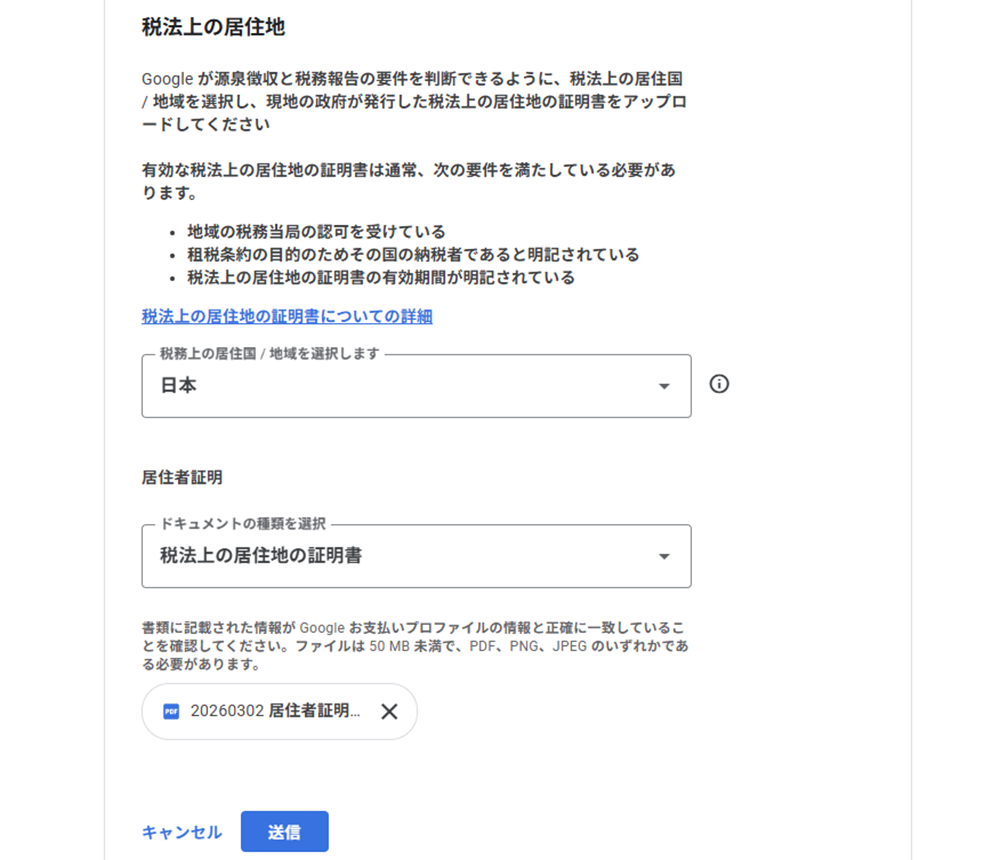The height and width of the screenshot is (860, 1000).
Task: Select the 日本 value in residence field
Action: pos(179,386)
